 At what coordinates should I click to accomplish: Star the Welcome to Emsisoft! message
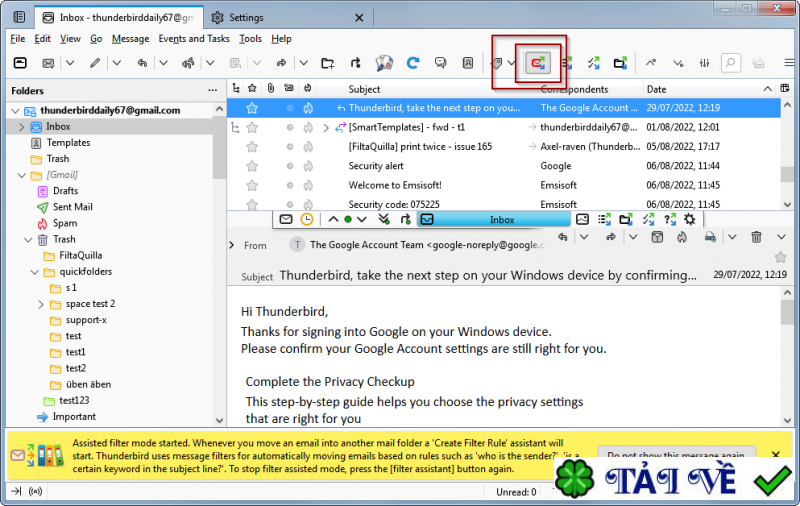tap(252, 185)
